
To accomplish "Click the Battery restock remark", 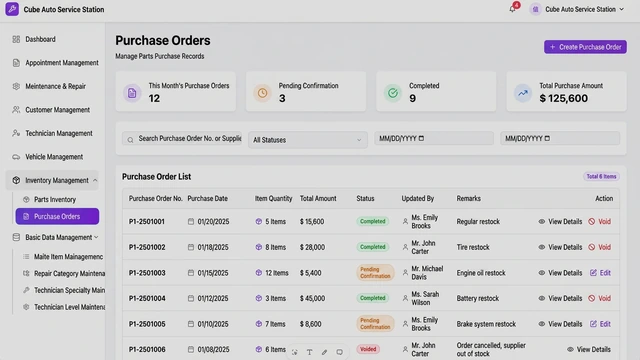I will 478,298.
